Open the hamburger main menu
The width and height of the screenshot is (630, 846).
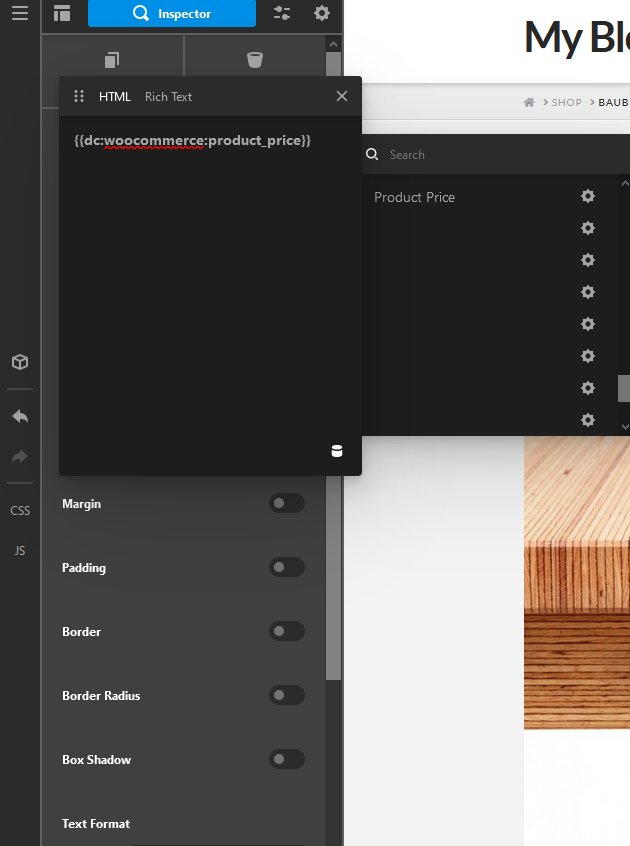20,14
